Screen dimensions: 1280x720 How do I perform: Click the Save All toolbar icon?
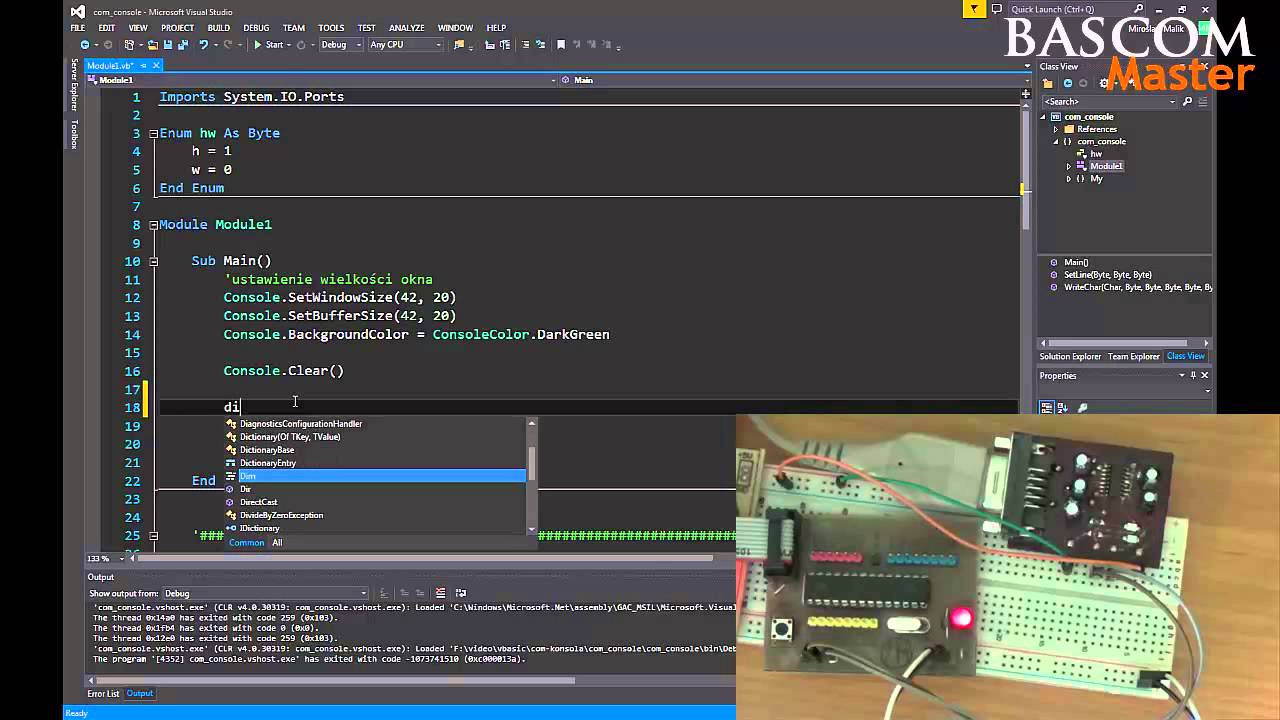pyautogui.click(x=183, y=45)
